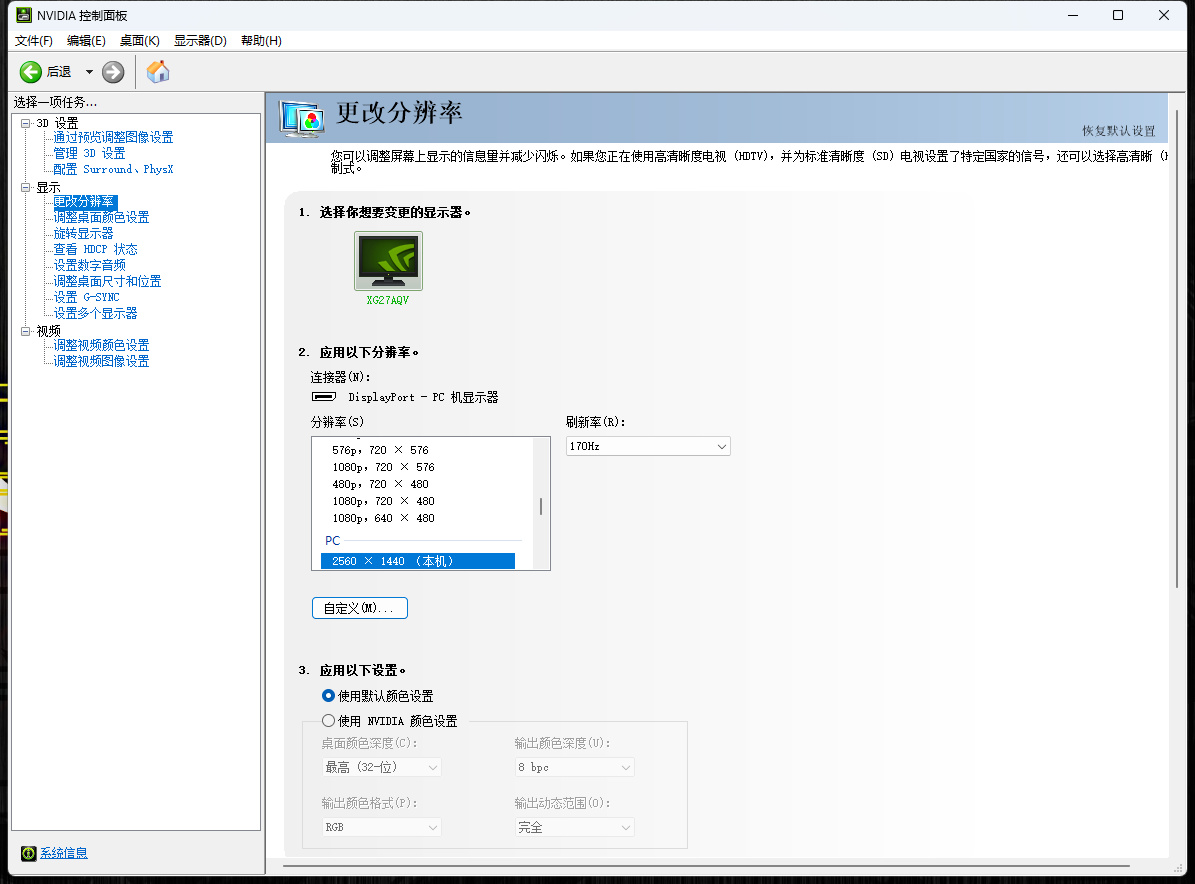The height and width of the screenshot is (884, 1195).
Task: Collapse the 显示 tree node
Action: pyautogui.click(x=25, y=187)
